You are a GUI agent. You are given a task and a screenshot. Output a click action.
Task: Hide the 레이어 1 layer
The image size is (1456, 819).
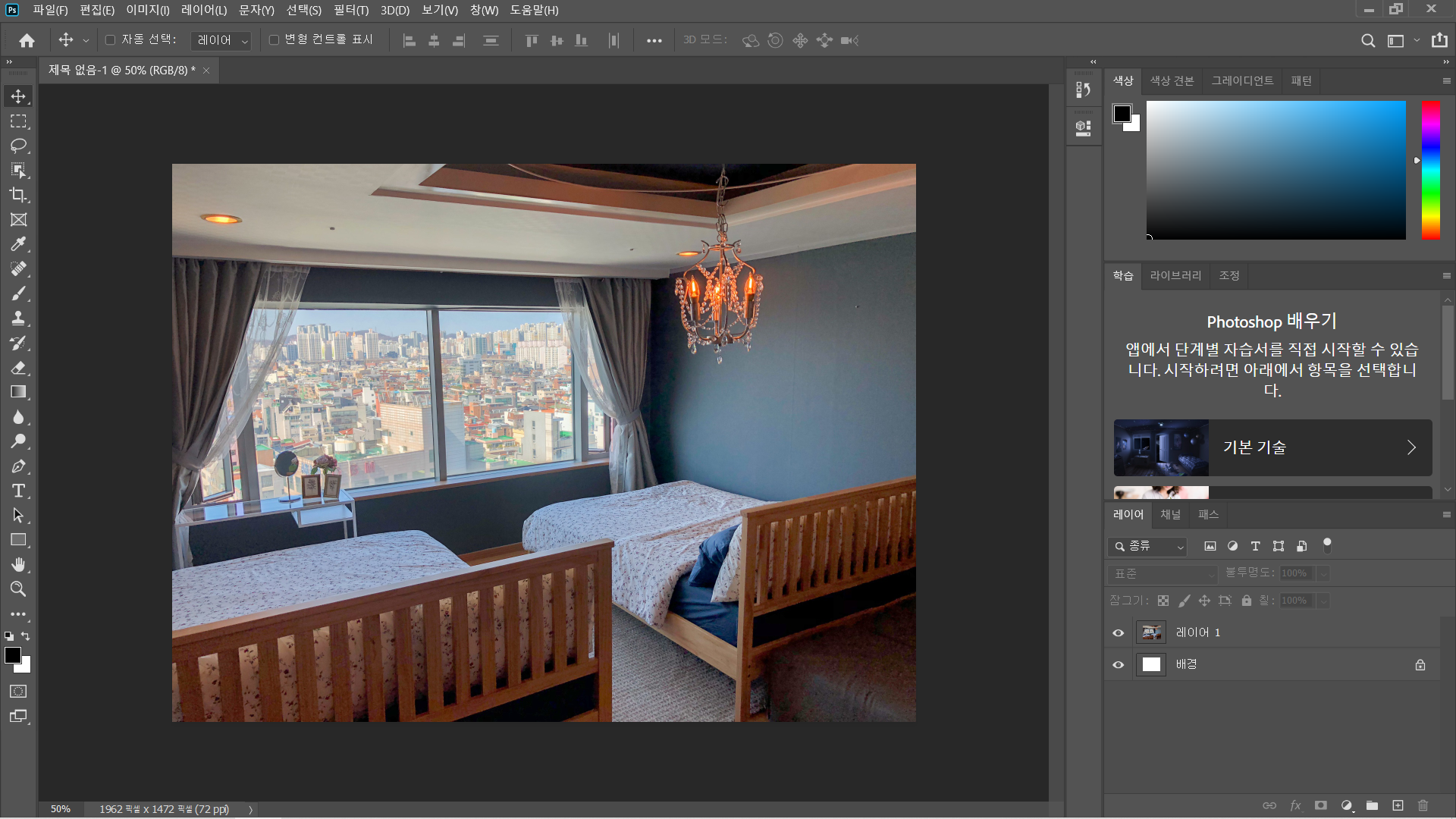[1118, 632]
